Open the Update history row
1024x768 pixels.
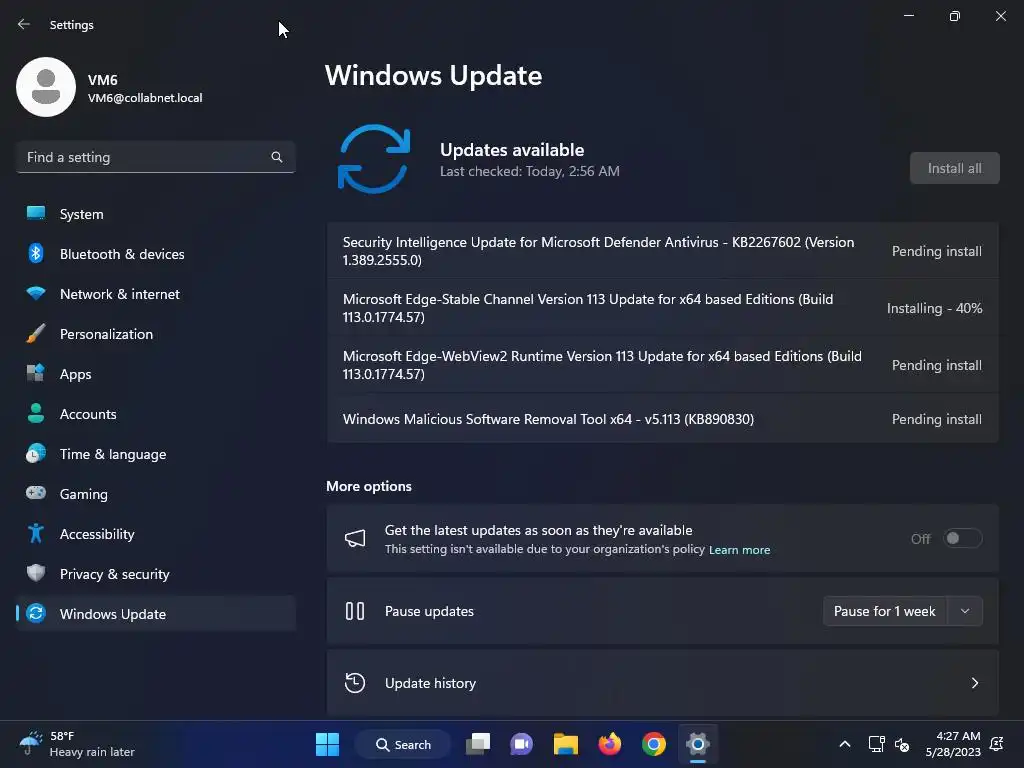click(662, 683)
